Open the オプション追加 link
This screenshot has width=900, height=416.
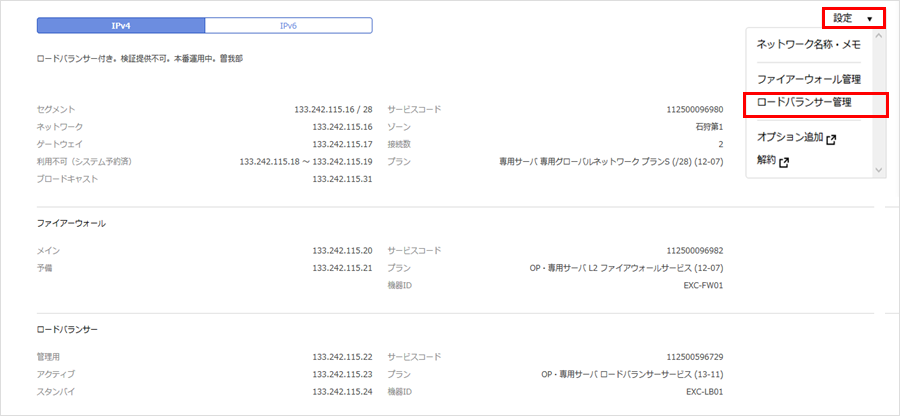[790, 138]
